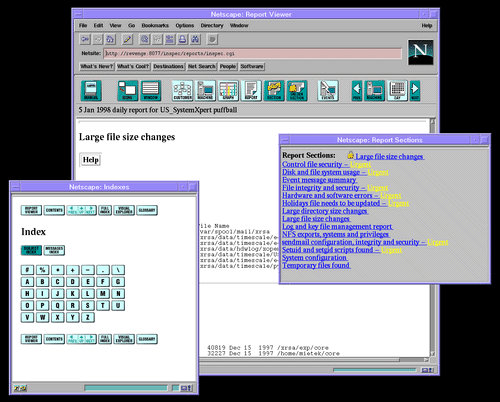
Task: Click the Netscape N logo
Action: [421, 52]
